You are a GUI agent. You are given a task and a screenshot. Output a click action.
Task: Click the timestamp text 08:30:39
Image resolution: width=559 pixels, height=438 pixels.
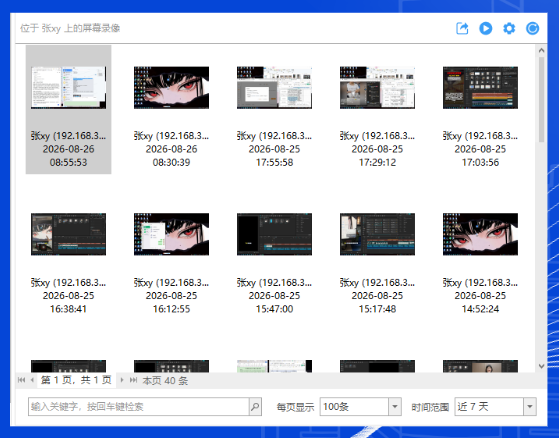coord(171,163)
